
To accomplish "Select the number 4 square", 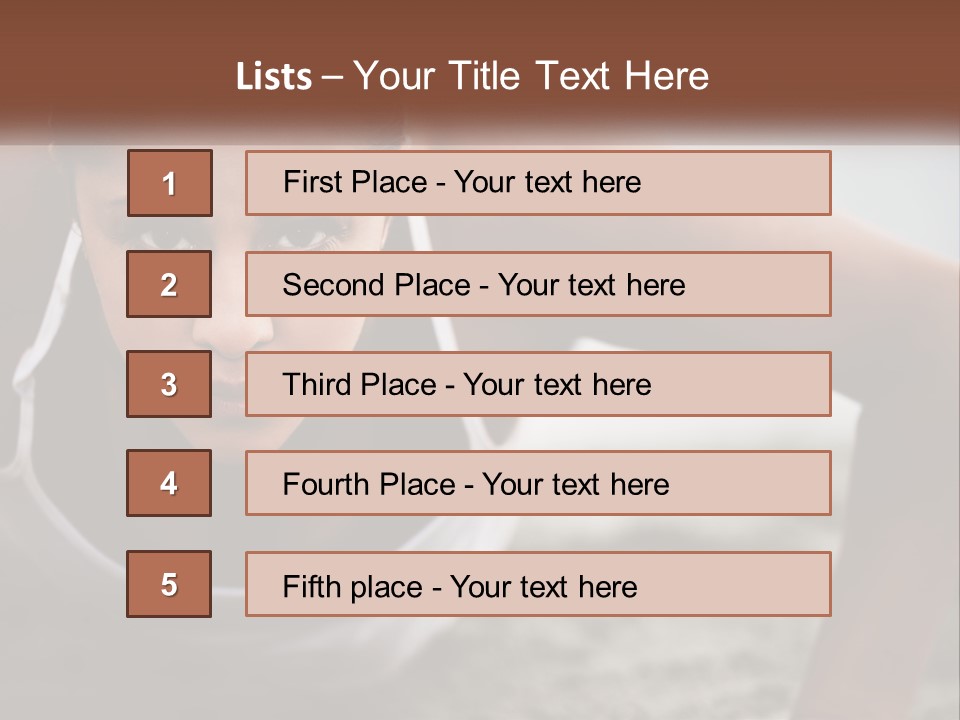I will click(x=169, y=483).
